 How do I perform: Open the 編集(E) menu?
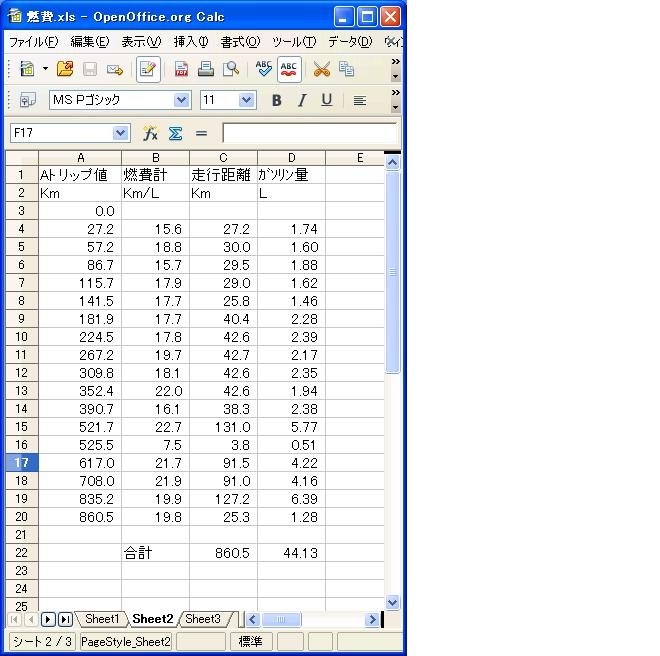click(x=89, y=42)
